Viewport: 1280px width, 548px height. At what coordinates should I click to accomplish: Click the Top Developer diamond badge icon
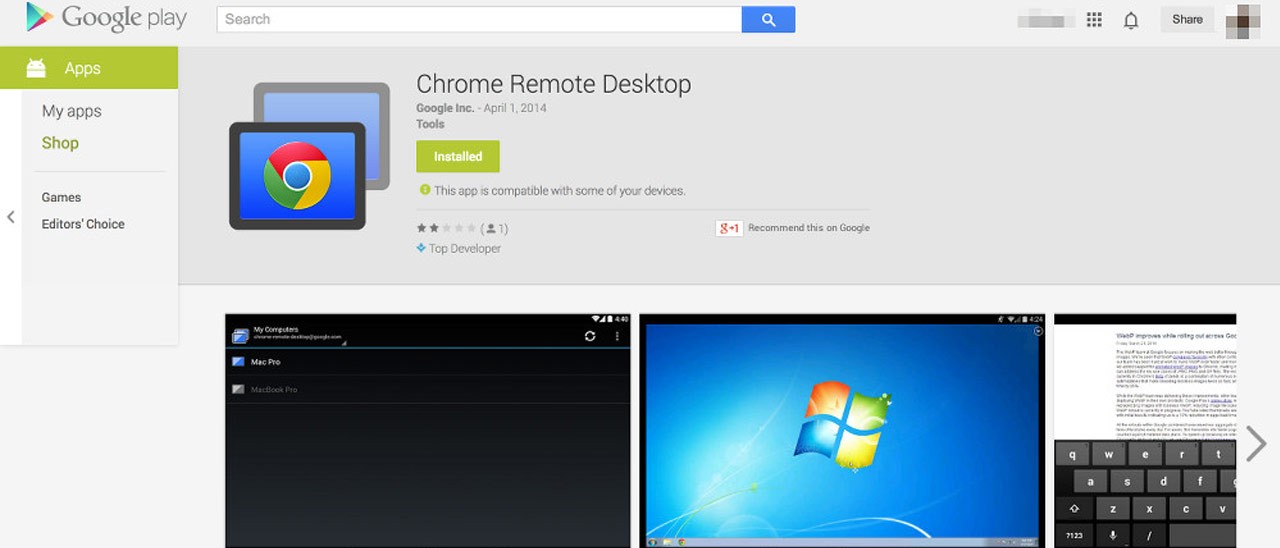point(421,248)
